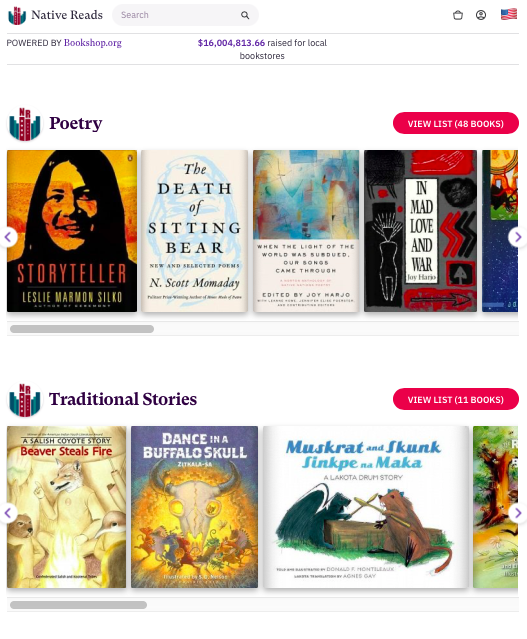The width and height of the screenshot is (527, 639).
Task: Click the Native Reads logo icon
Action: (x=17, y=15)
